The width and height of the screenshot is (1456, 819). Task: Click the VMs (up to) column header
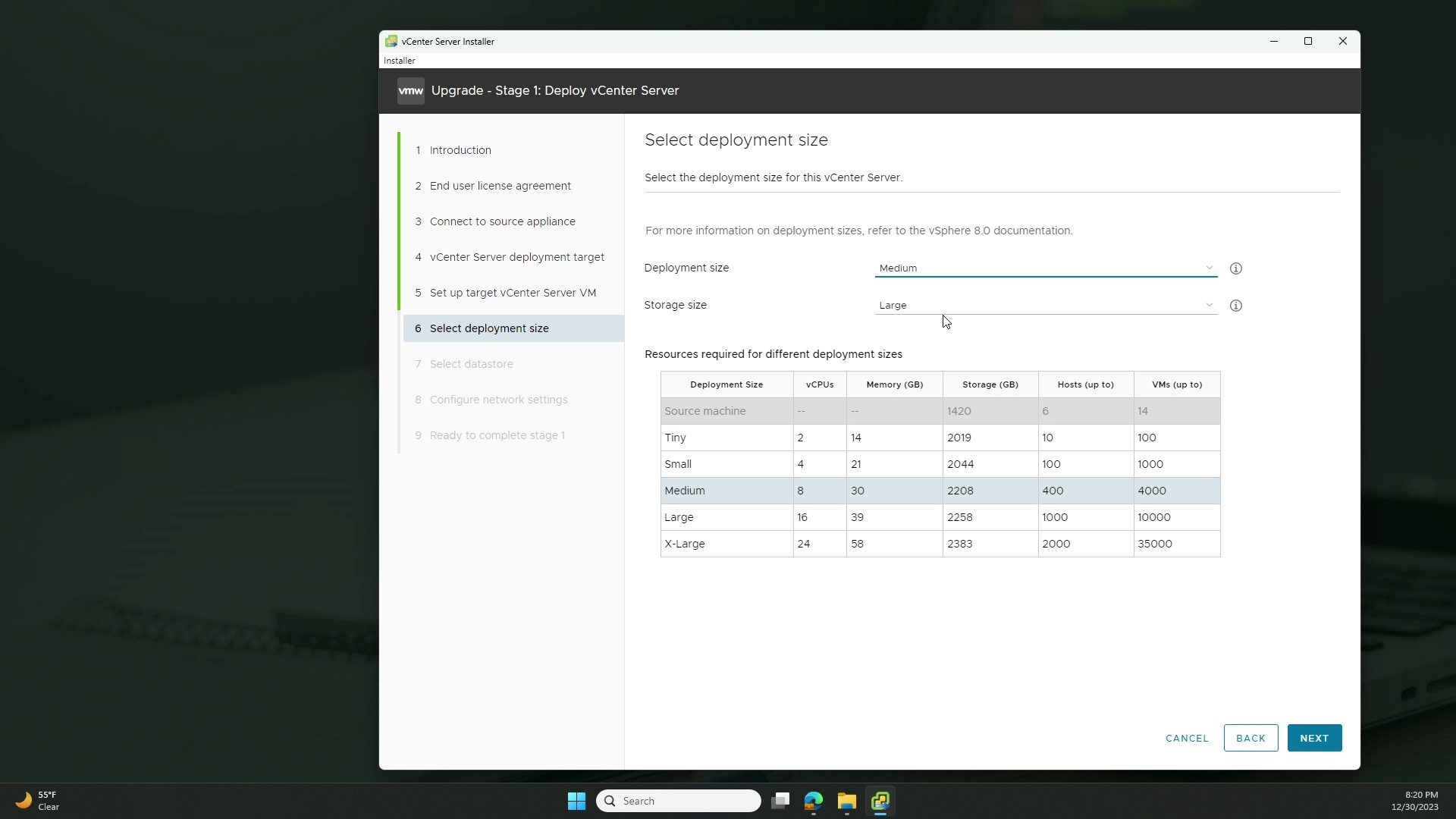click(1177, 384)
